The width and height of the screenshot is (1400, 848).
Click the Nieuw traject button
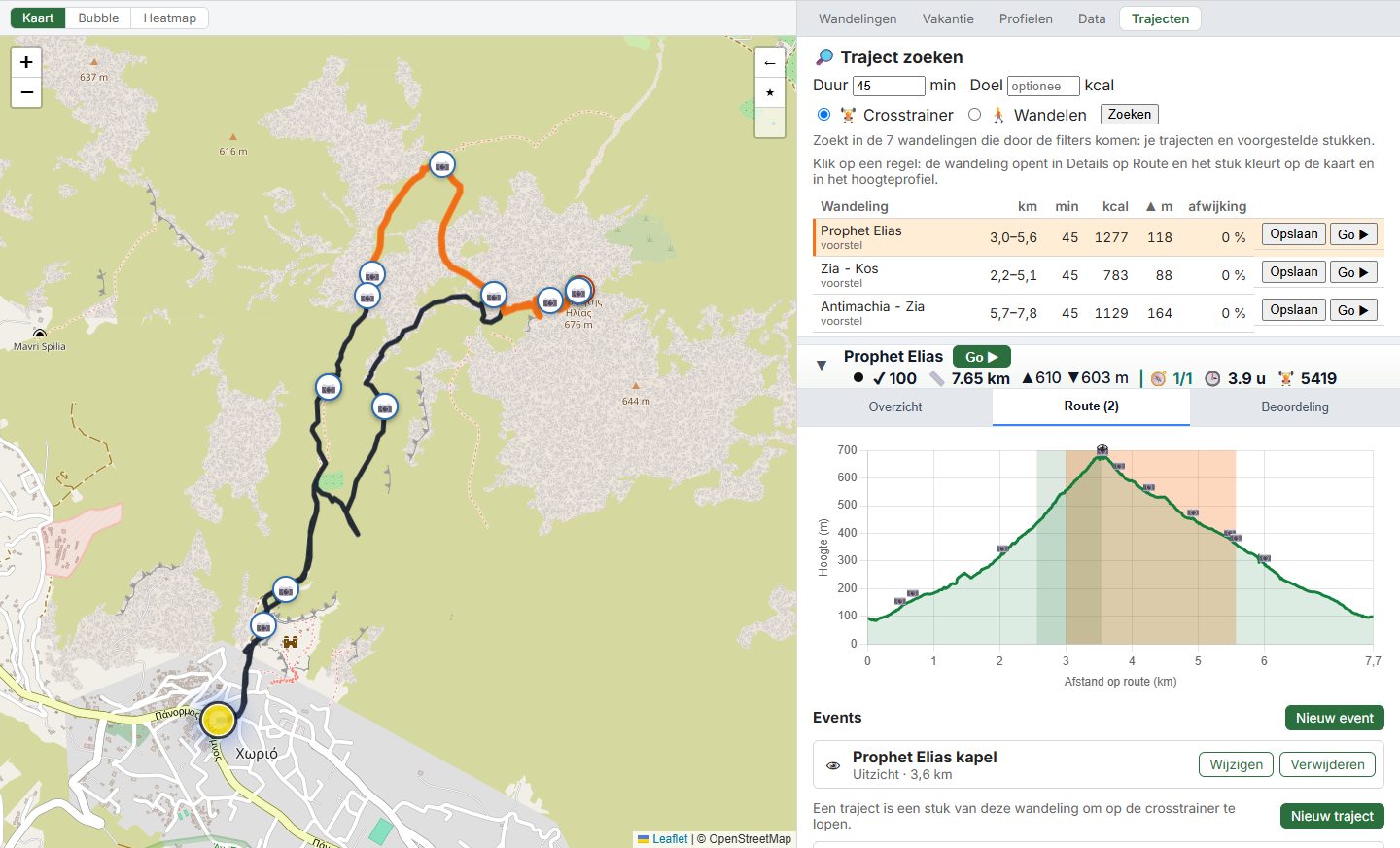click(1332, 816)
